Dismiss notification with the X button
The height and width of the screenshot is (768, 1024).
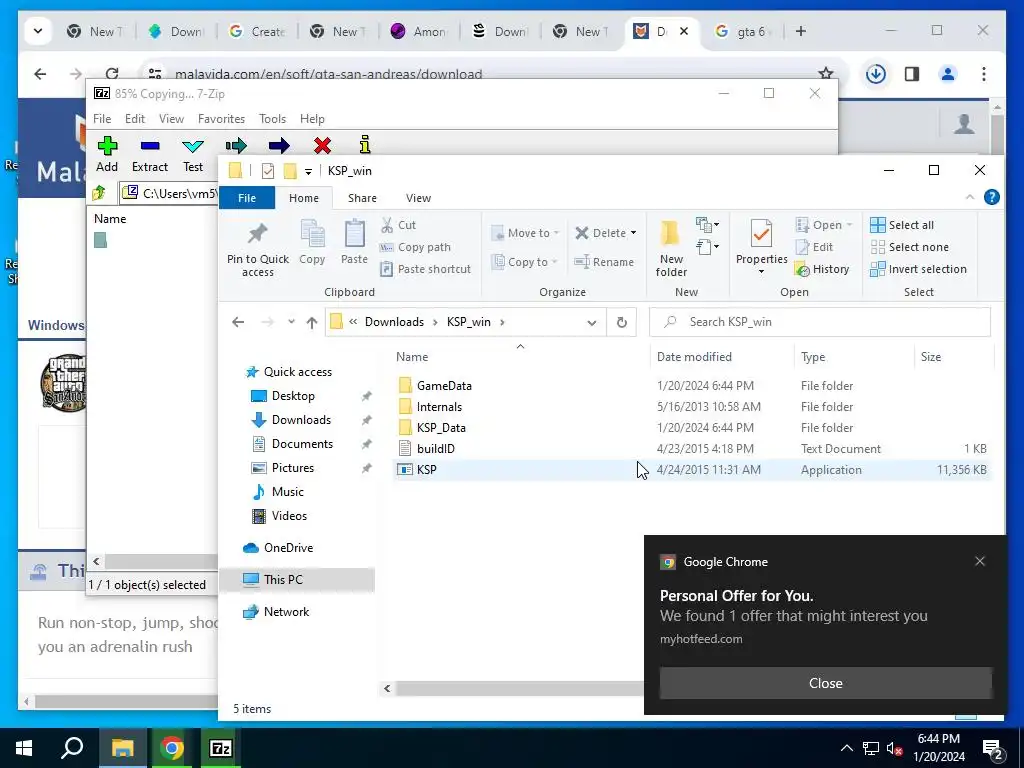point(980,561)
